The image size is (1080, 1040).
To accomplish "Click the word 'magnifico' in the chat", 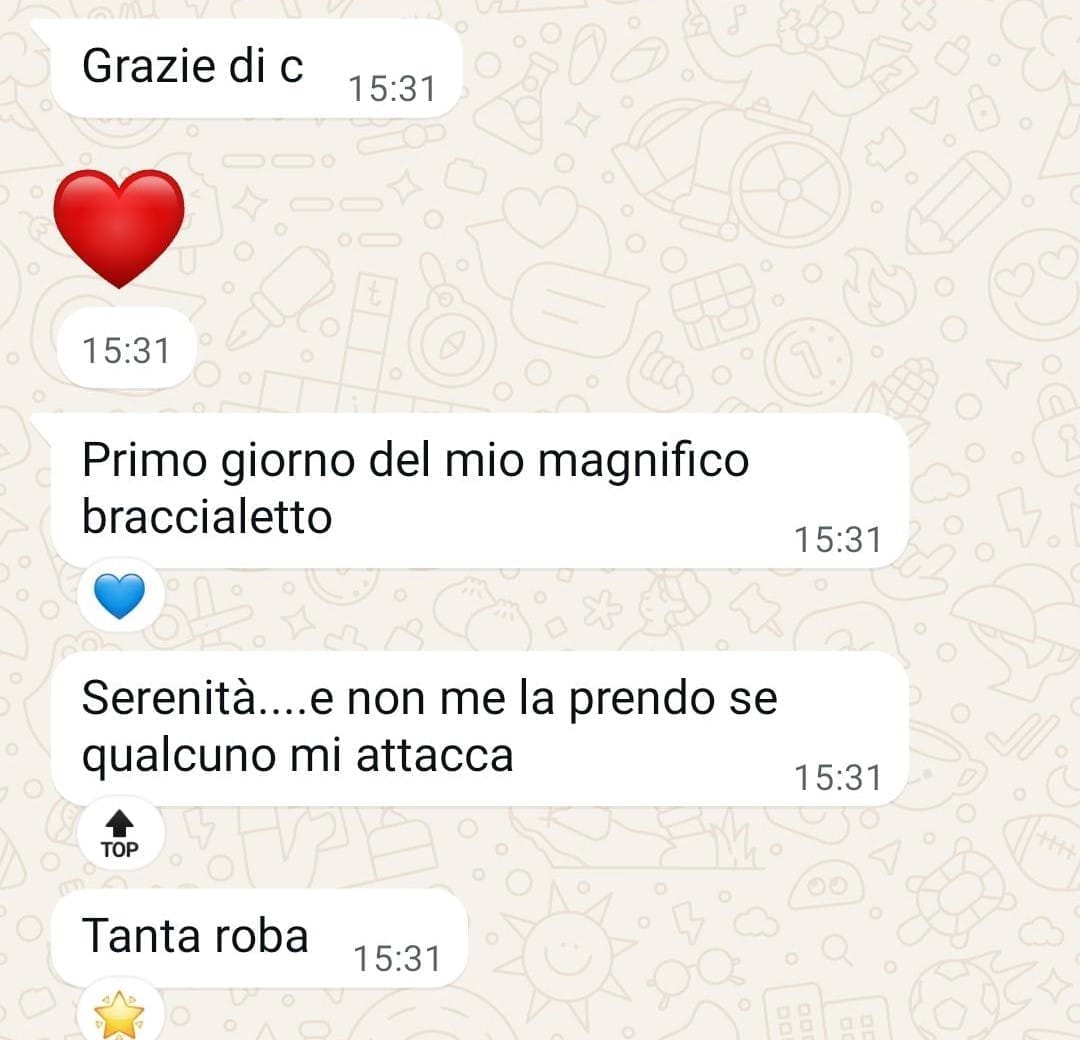I will coord(643,462).
